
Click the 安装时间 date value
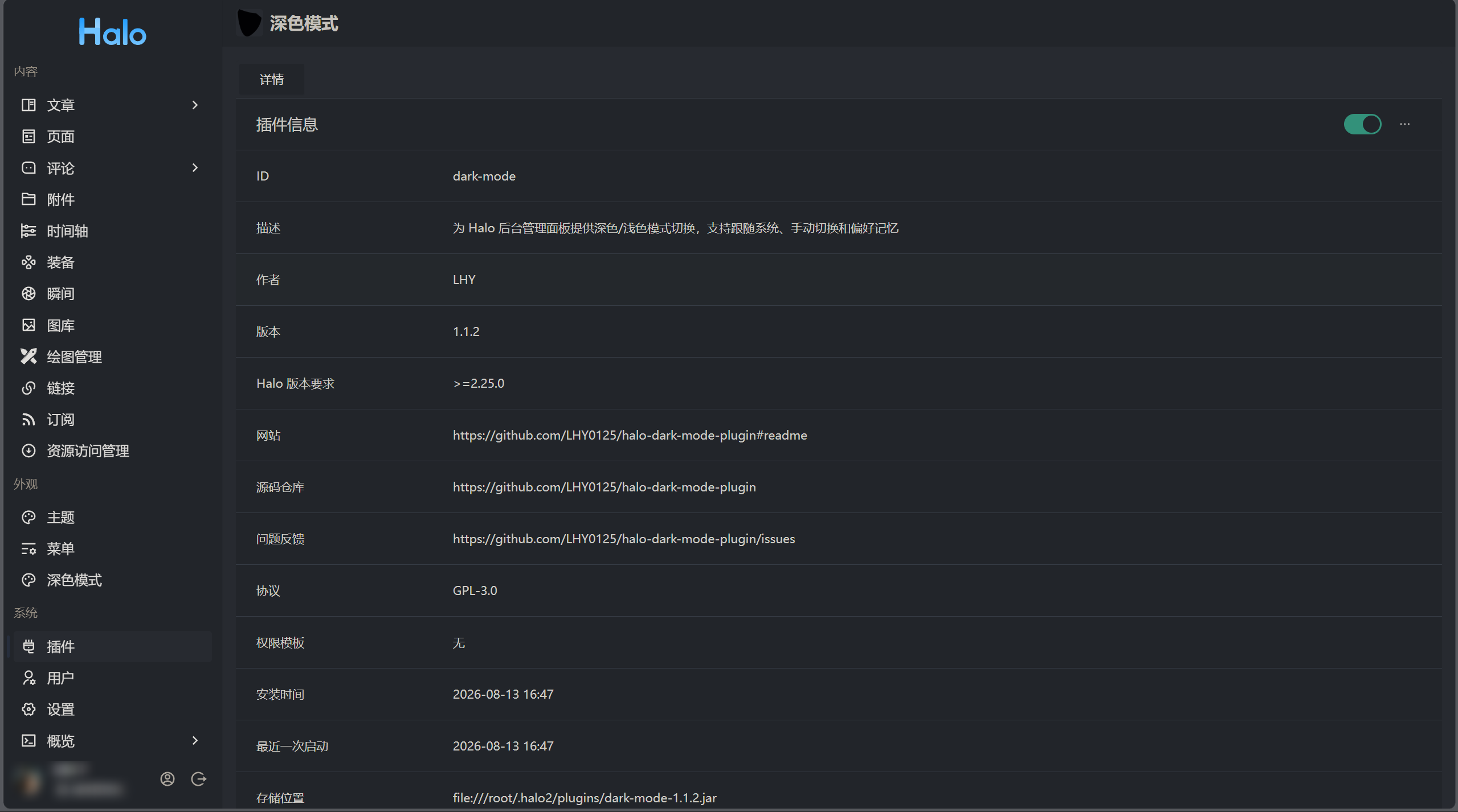click(503, 694)
